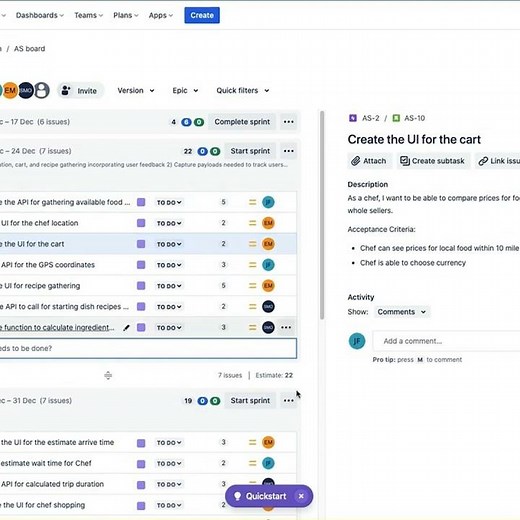Screen dimensions: 520x520
Task: Select the unassigned avatar filter
Action: coord(42,90)
